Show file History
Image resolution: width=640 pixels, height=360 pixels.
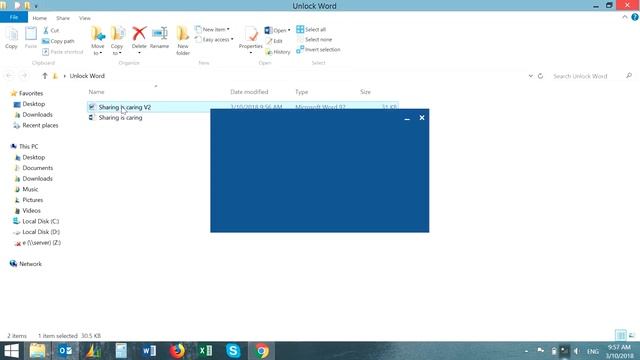[278, 52]
